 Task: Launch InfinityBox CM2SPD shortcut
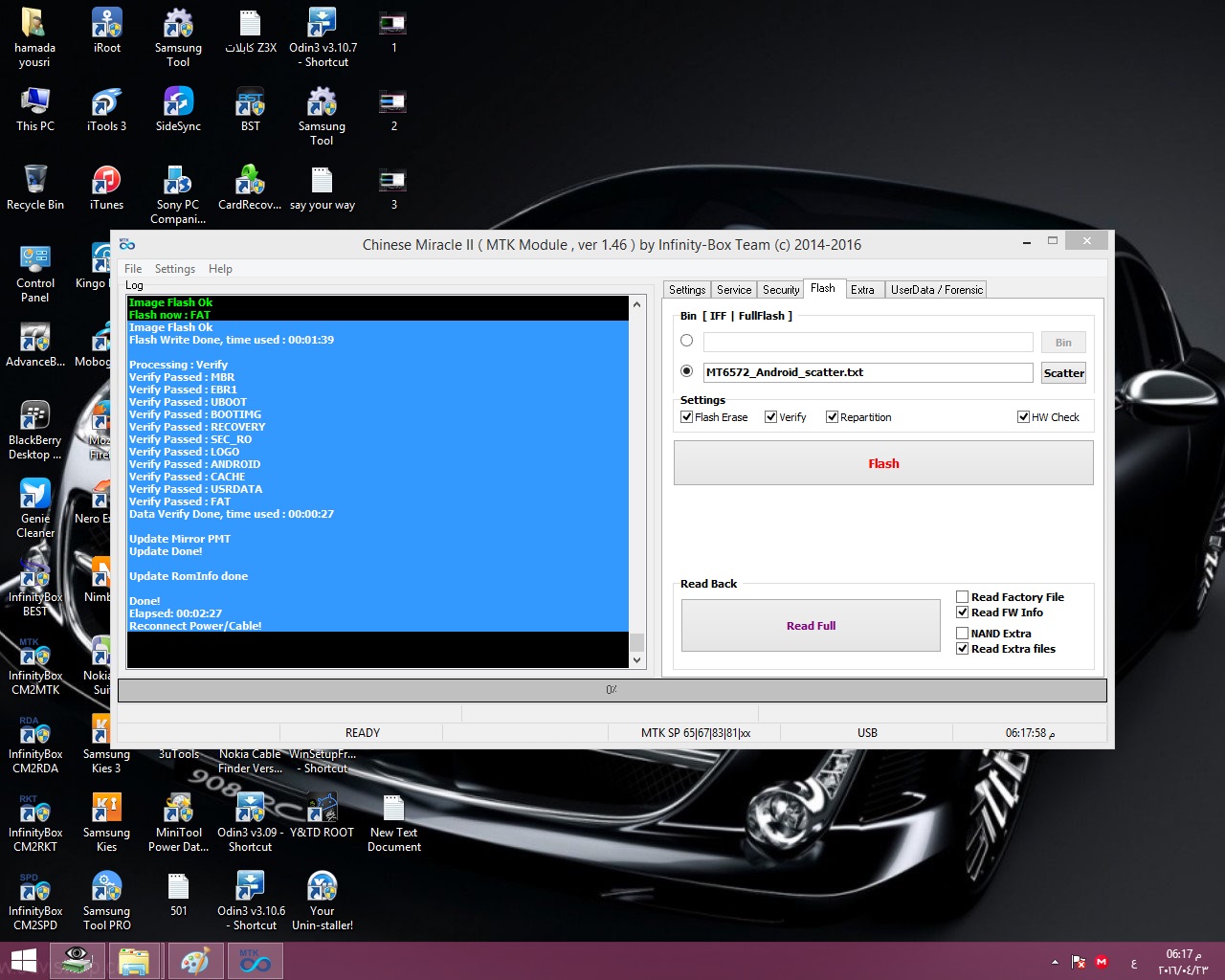(x=34, y=901)
